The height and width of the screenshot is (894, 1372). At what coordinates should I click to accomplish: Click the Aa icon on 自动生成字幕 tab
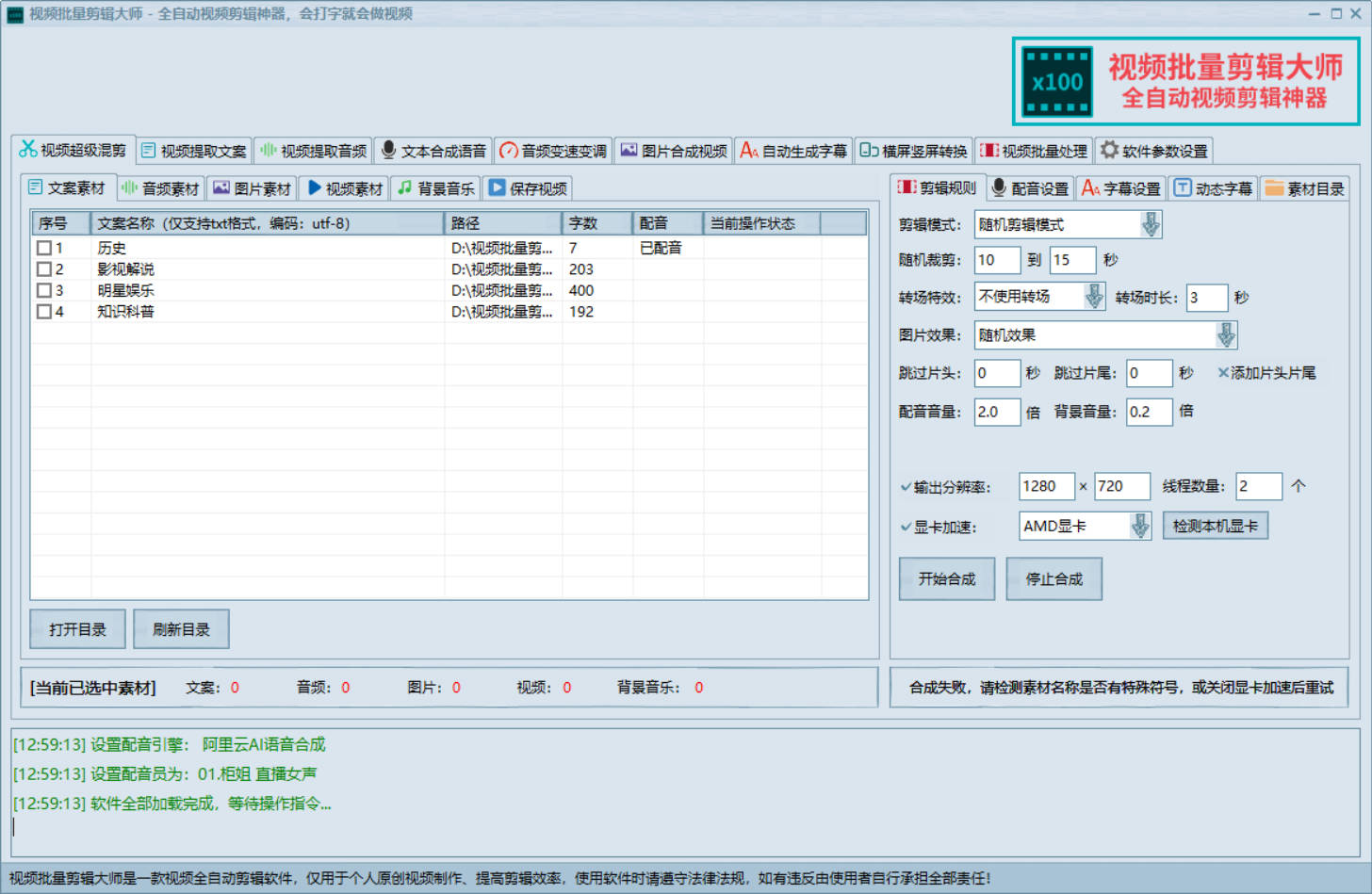tap(749, 151)
